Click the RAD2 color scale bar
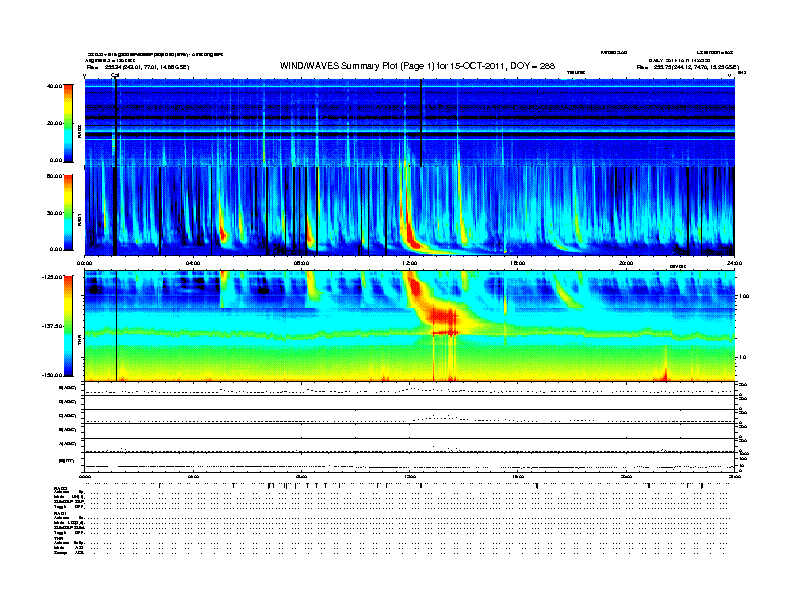The height and width of the screenshot is (612, 792). [x=68, y=123]
